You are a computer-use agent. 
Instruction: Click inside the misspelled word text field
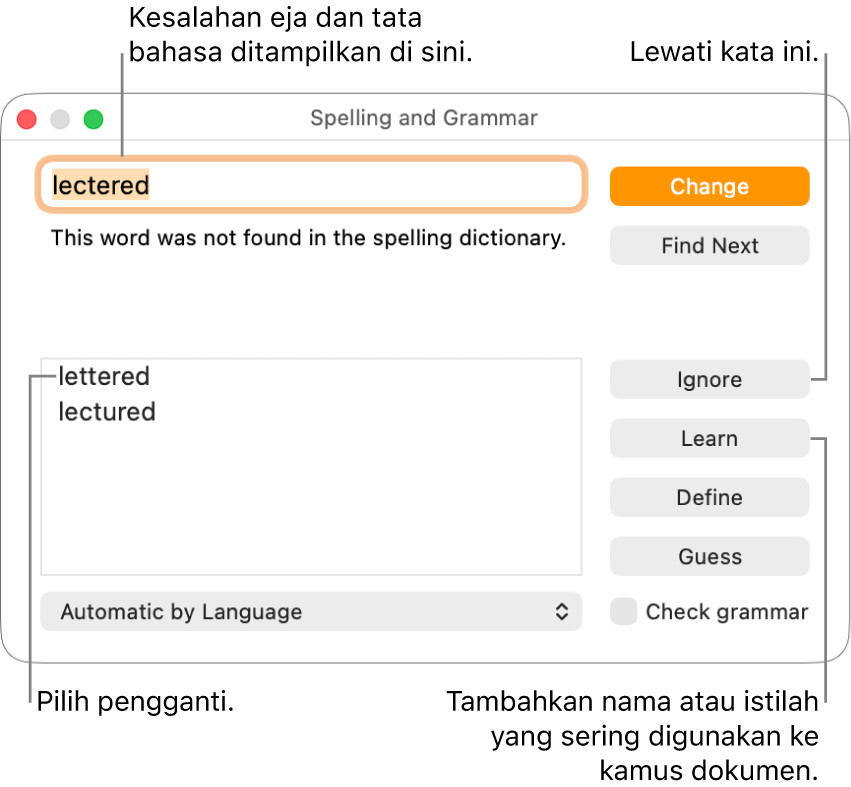360,185
